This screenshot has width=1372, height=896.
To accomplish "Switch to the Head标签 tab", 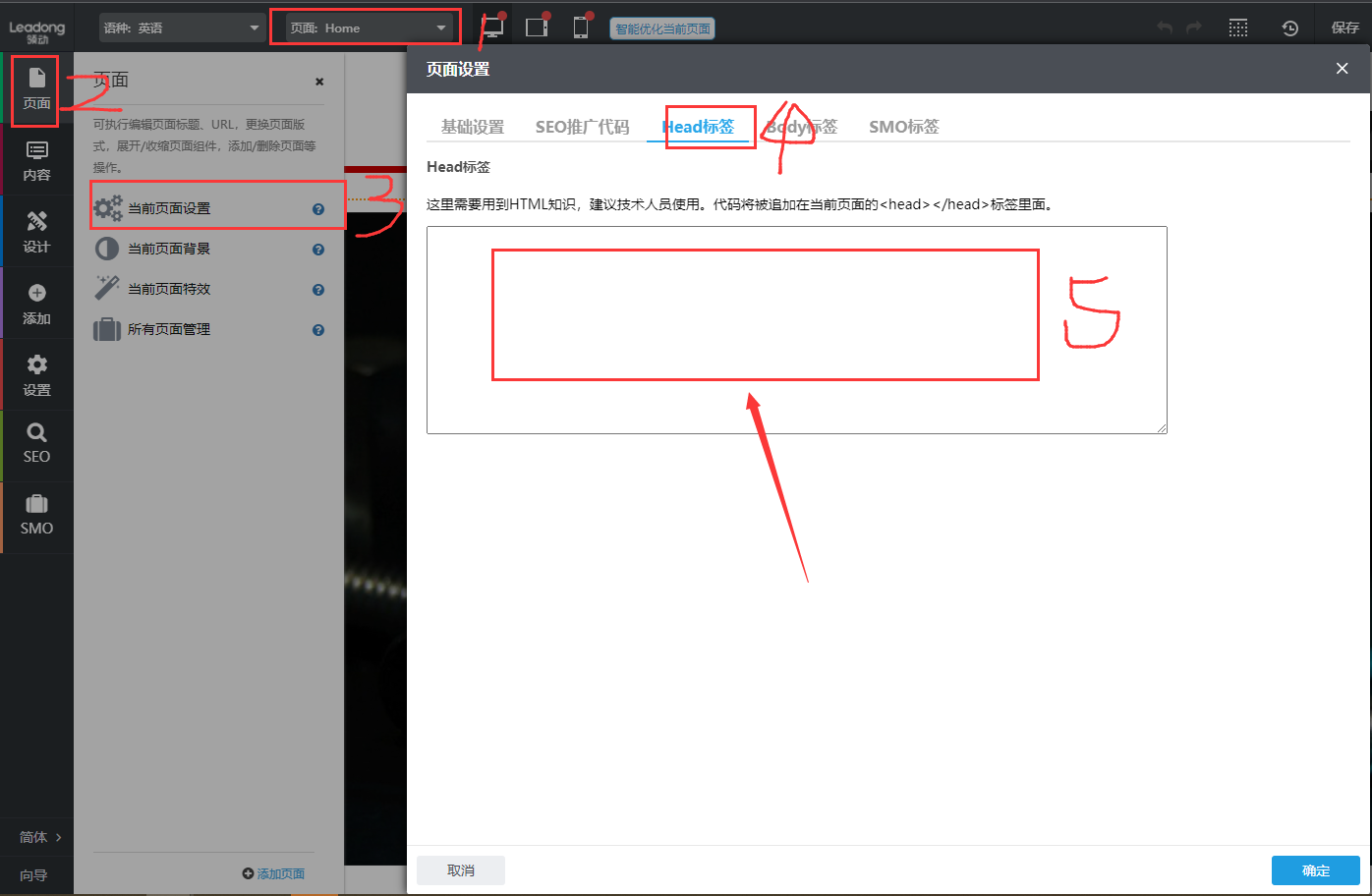I will pyautogui.click(x=702, y=126).
